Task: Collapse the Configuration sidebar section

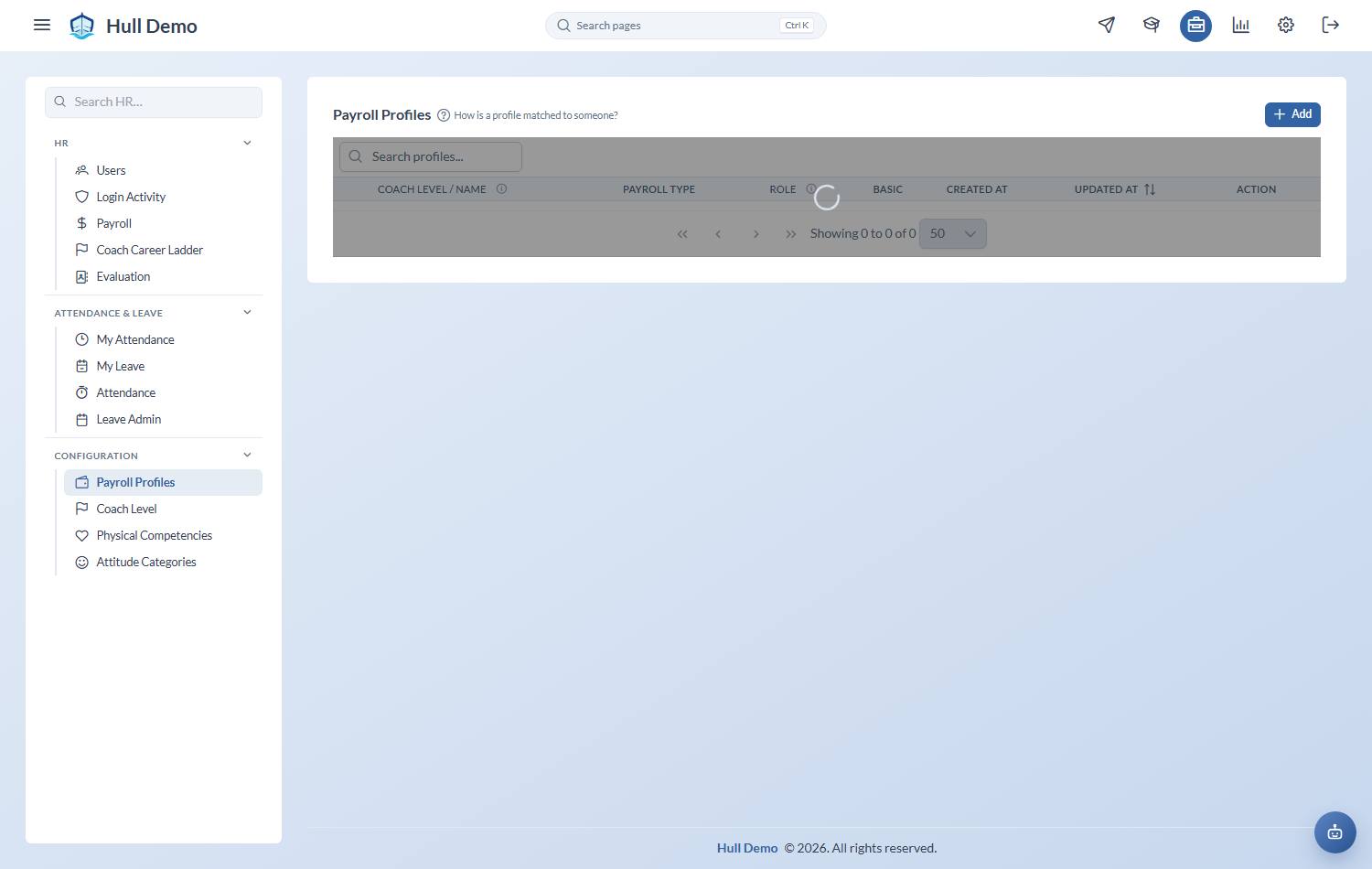Action: tap(247, 456)
